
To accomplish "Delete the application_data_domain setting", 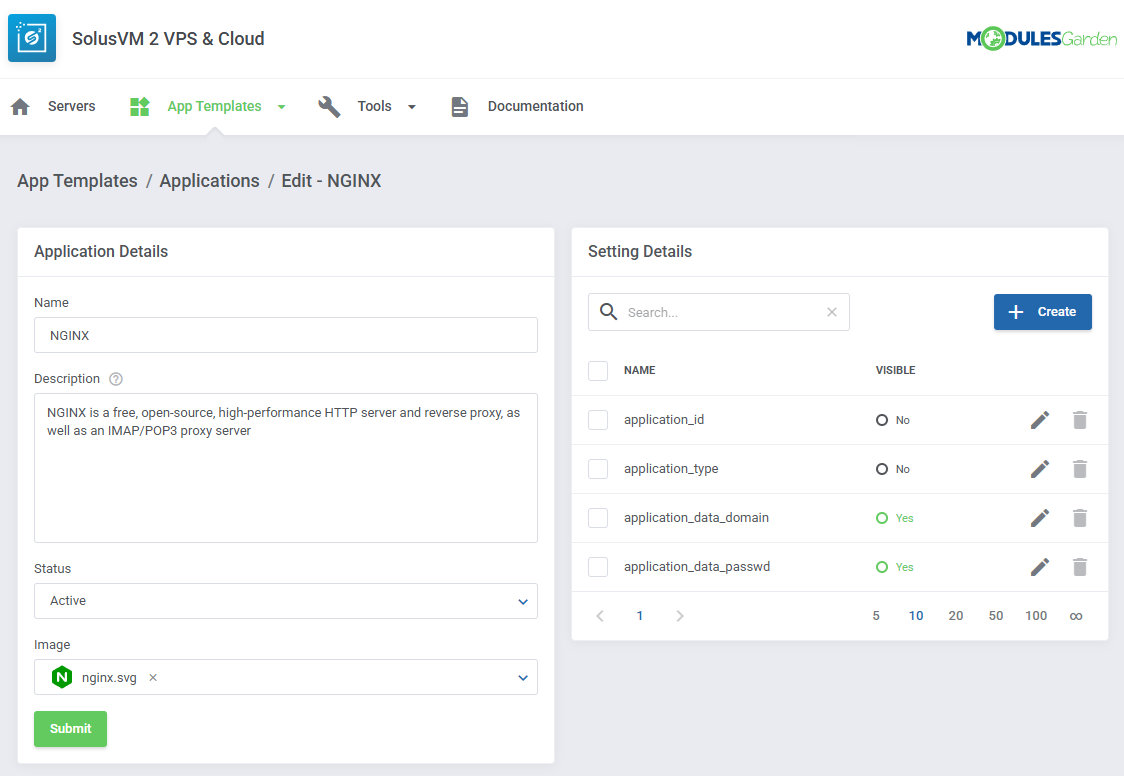I will [1080, 518].
